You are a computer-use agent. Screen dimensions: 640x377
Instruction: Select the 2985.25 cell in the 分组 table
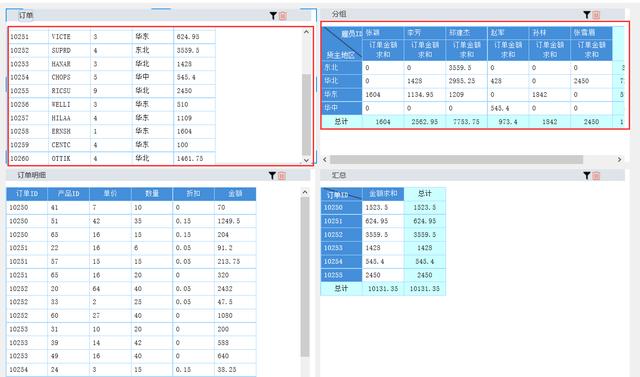(466, 81)
